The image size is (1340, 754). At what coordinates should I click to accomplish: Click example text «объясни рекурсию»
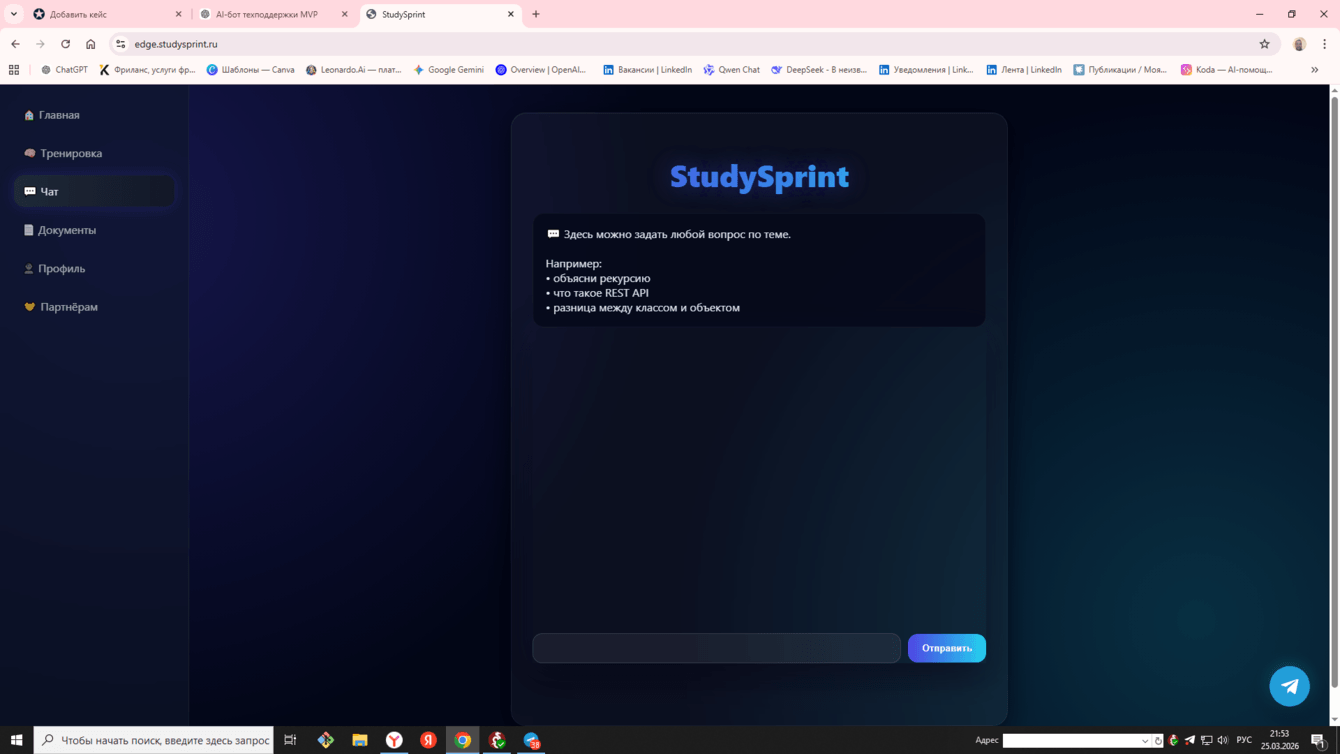pyautogui.click(x=602, y=278)
